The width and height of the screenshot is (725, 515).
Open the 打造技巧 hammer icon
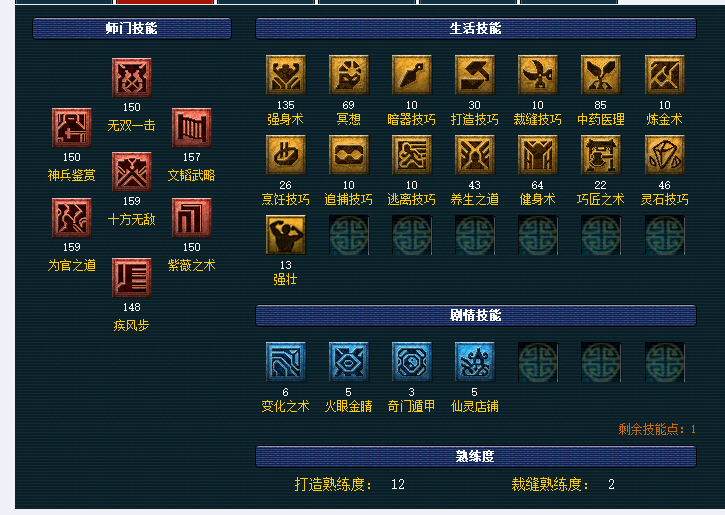pyautogui.click(x=475, y=75)
